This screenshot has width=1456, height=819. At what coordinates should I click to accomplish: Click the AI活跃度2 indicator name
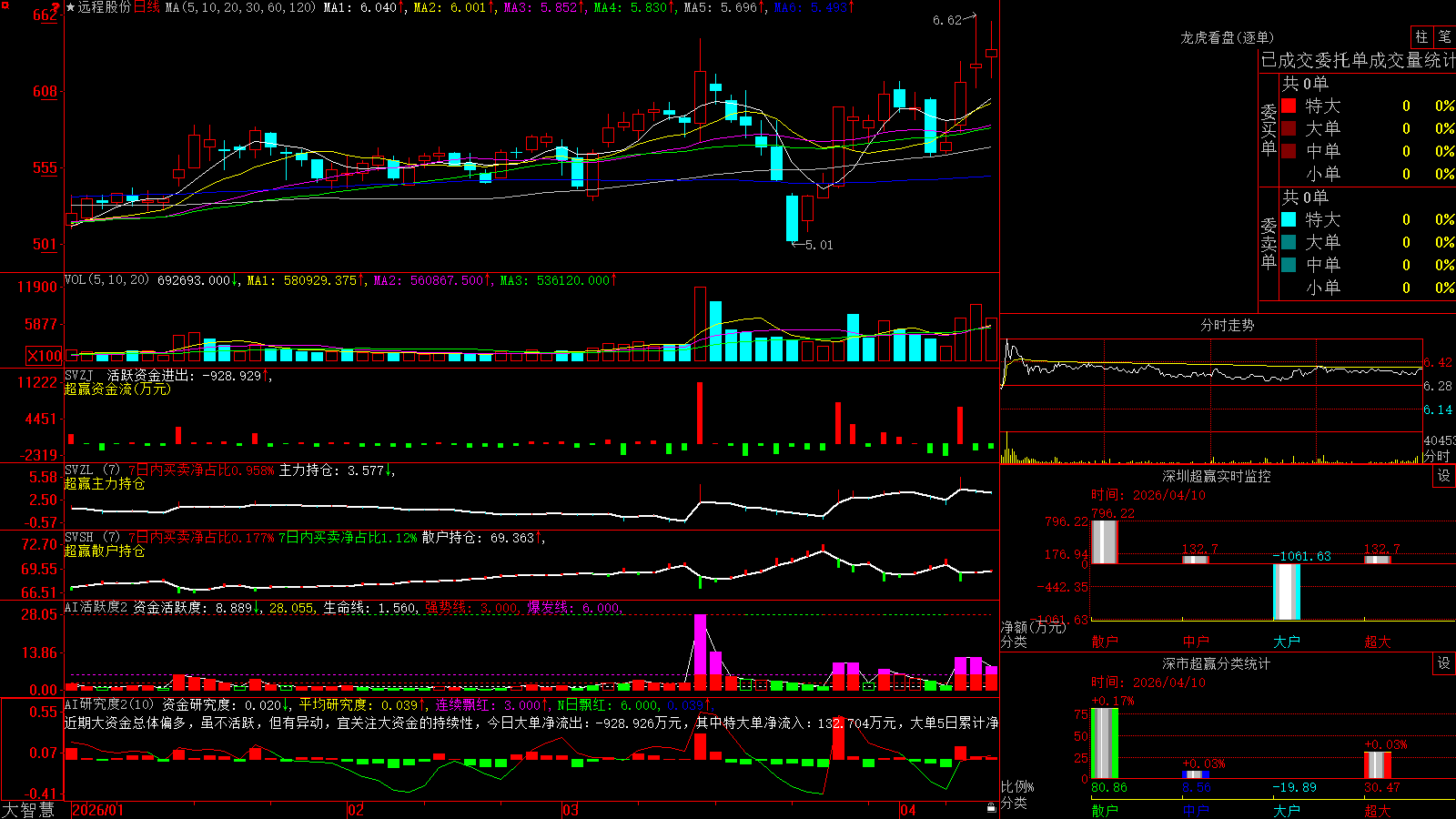[x=96, y=608]
